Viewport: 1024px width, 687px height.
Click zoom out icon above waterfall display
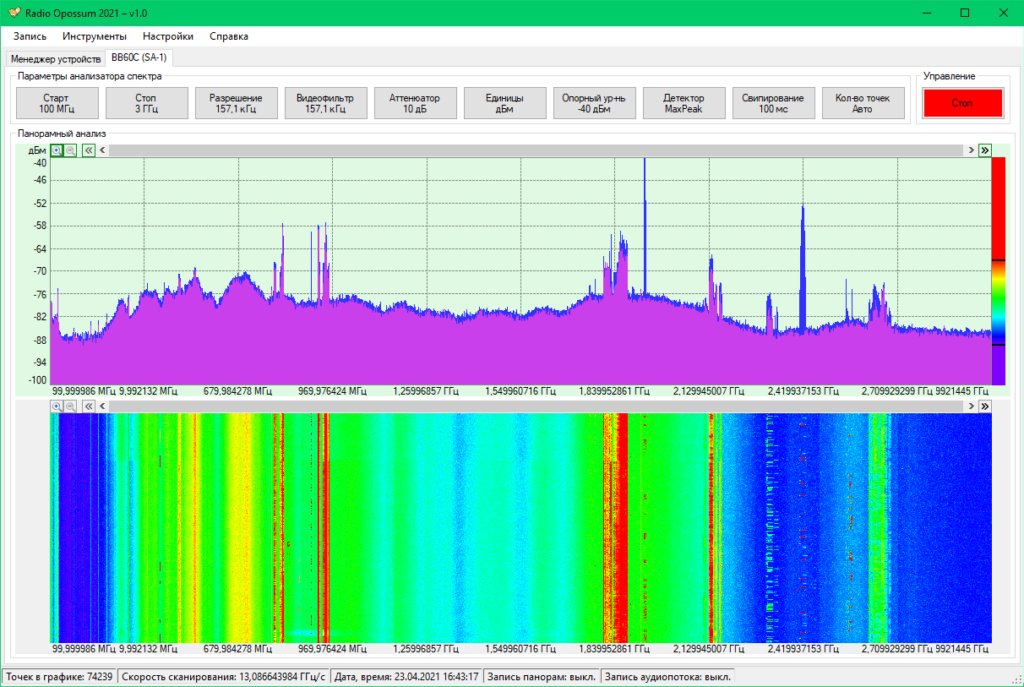pos(70,407)
